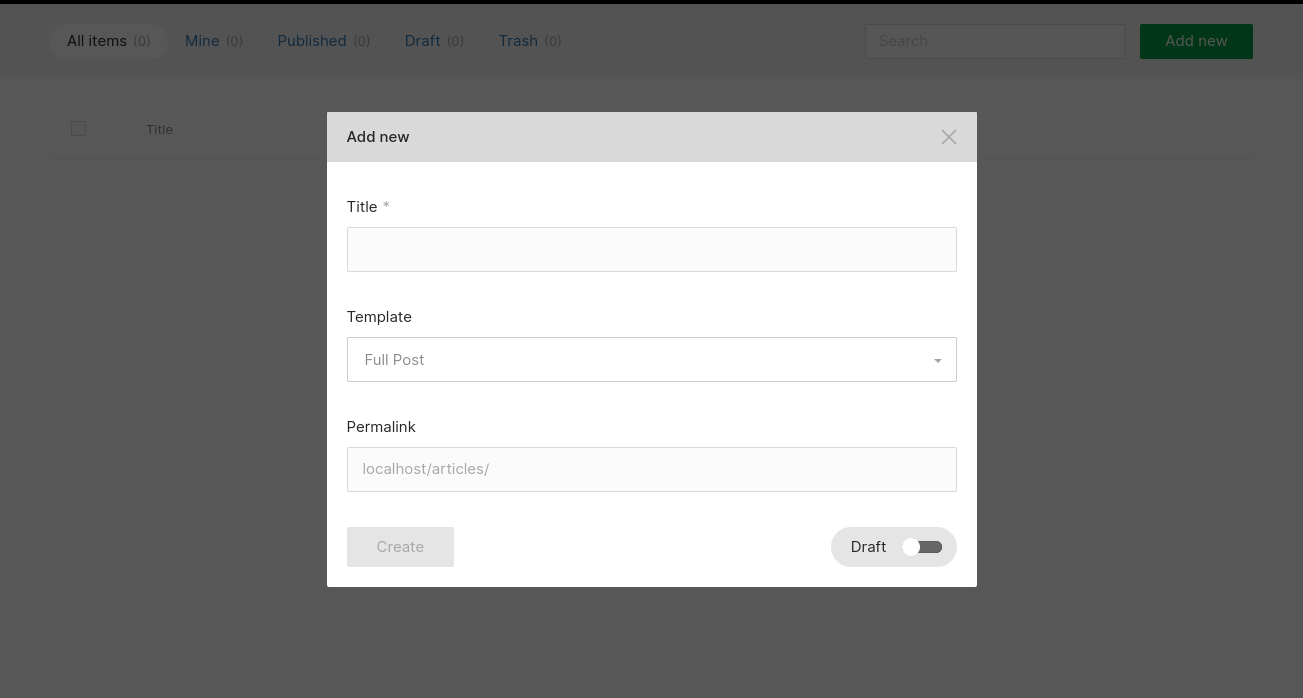
Task: Check the select-all checkbox in table header
Action: [x=78, y=129]
